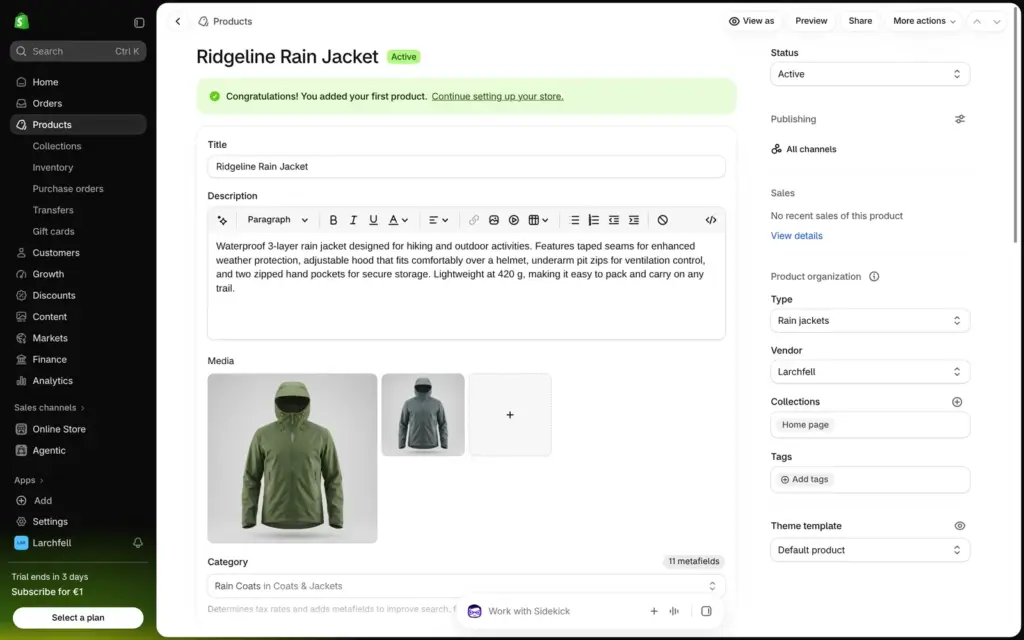The image size is (1024, 640).
Task: Select the gray jacket media thumbnail
Action: click(423, 415)
